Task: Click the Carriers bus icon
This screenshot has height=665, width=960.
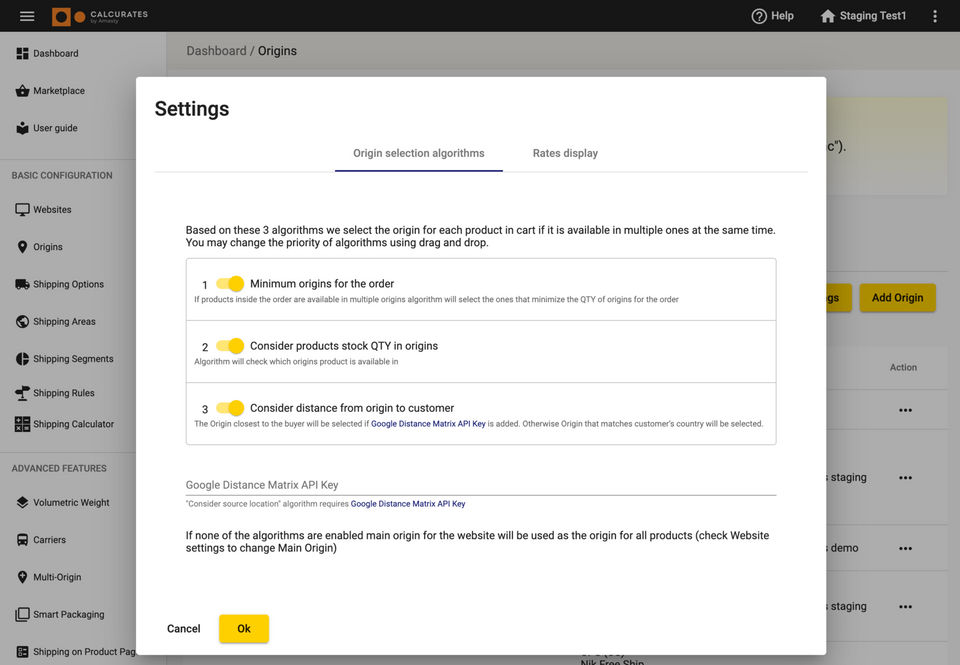Action: pos(22,539)
